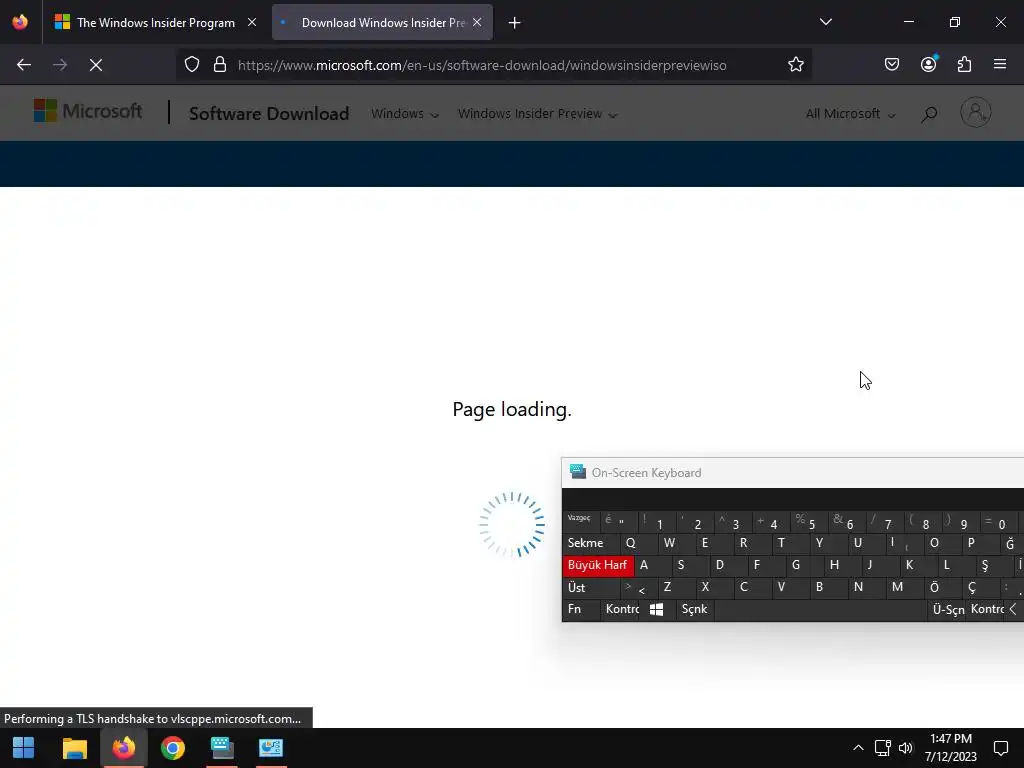Toggle the Fn key on keyboard

[581, 609]
